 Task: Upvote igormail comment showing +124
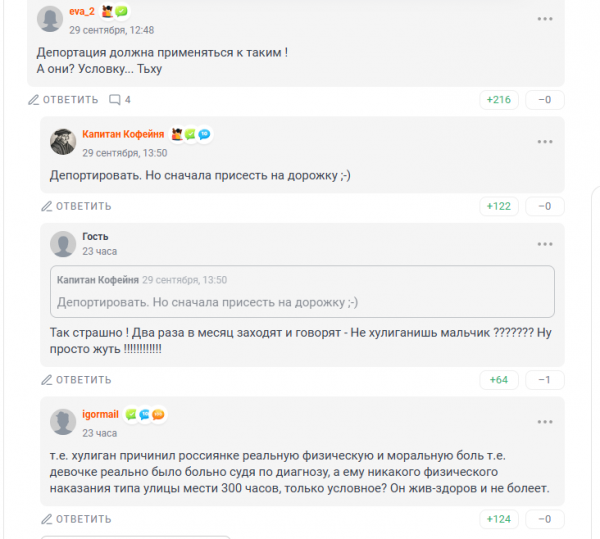(x=498, y=519)
